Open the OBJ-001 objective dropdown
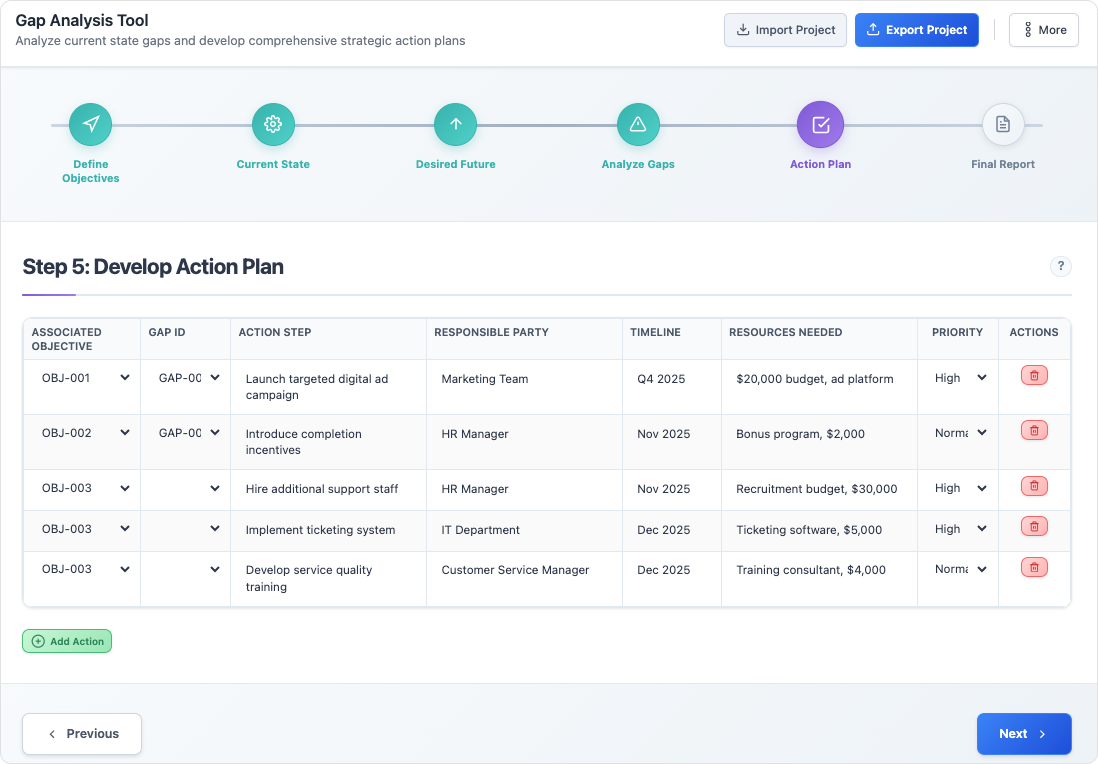The image size is (1098, 764). [84, 377]
